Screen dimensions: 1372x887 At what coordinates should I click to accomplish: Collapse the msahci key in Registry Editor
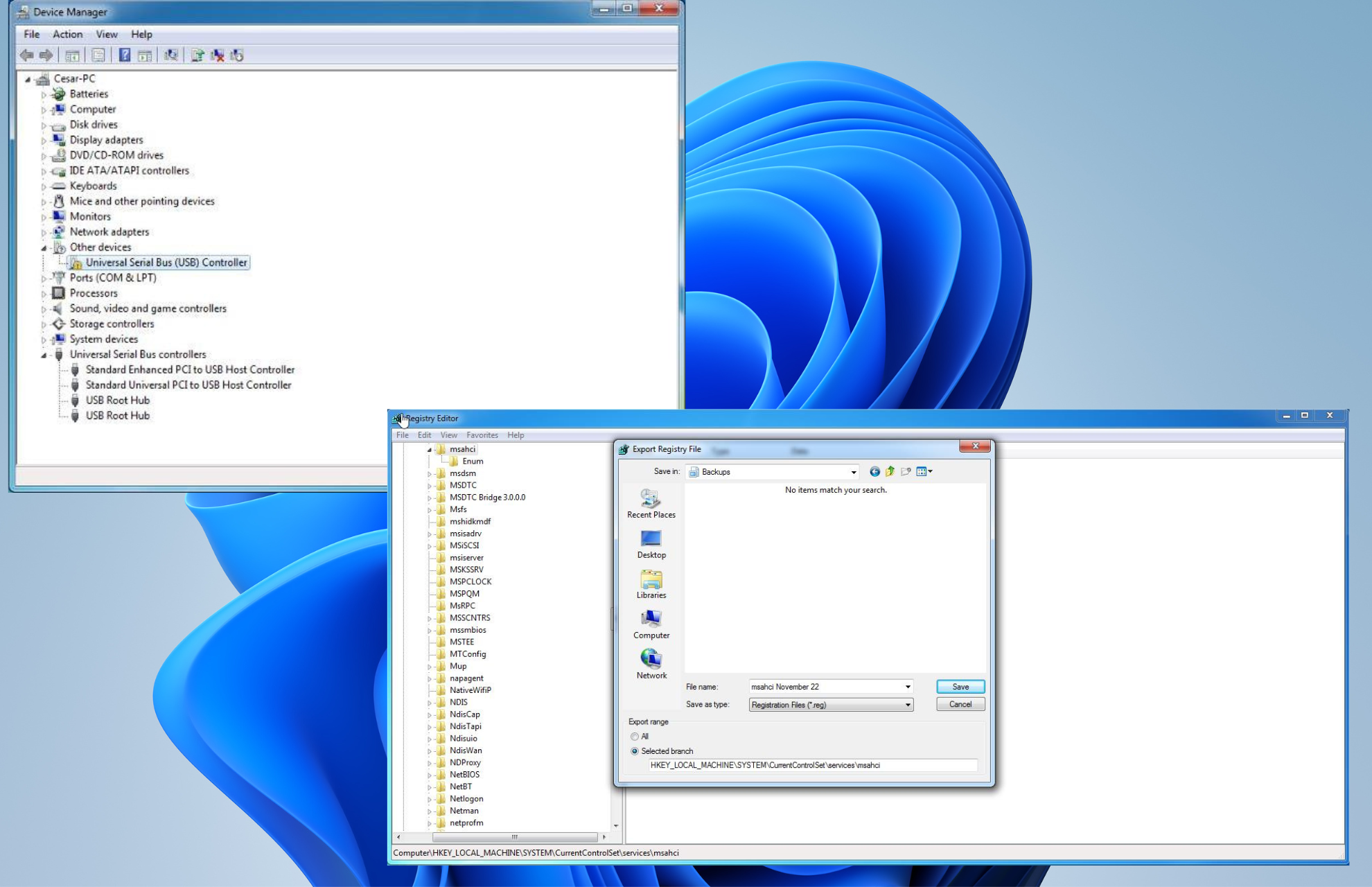click(x=430, y=450)
